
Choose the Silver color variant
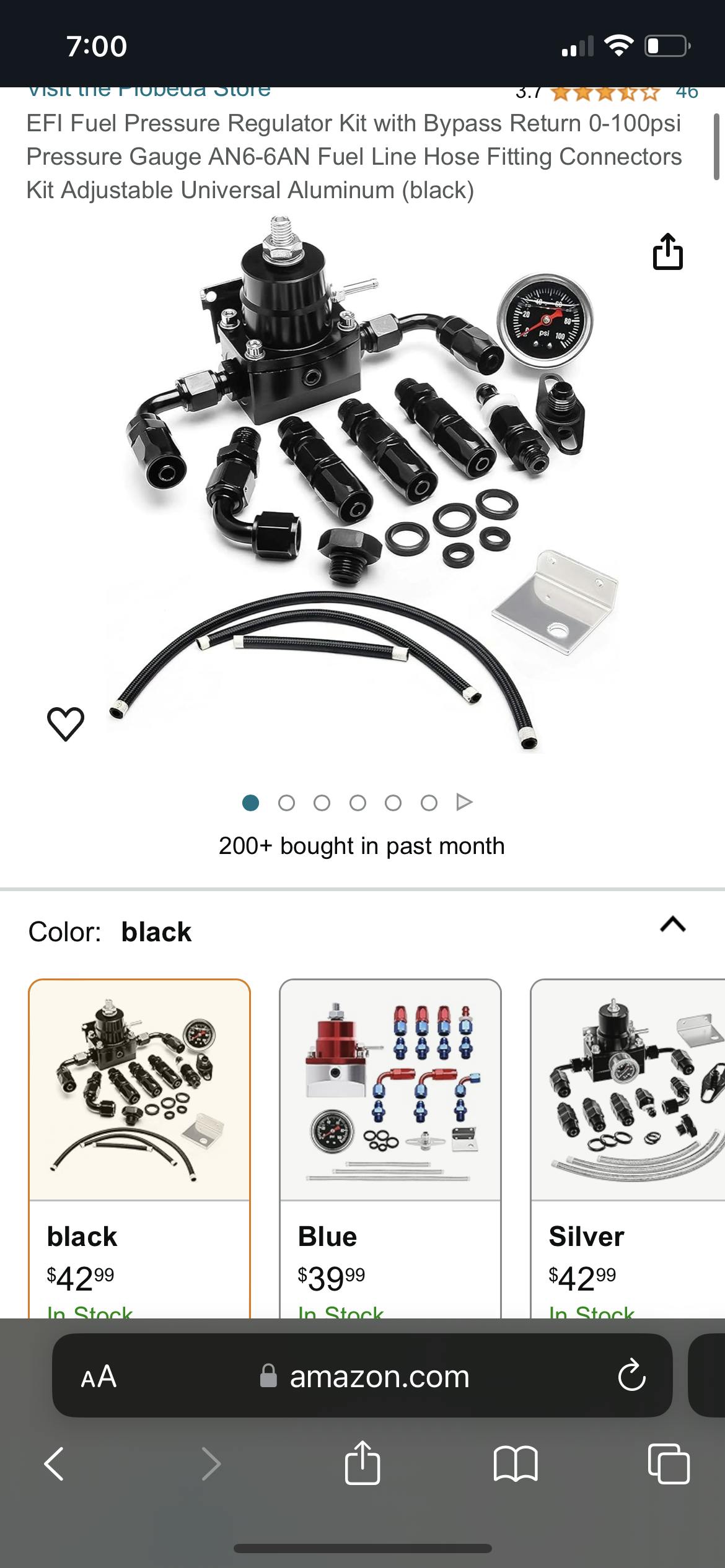coord(628,1148)
